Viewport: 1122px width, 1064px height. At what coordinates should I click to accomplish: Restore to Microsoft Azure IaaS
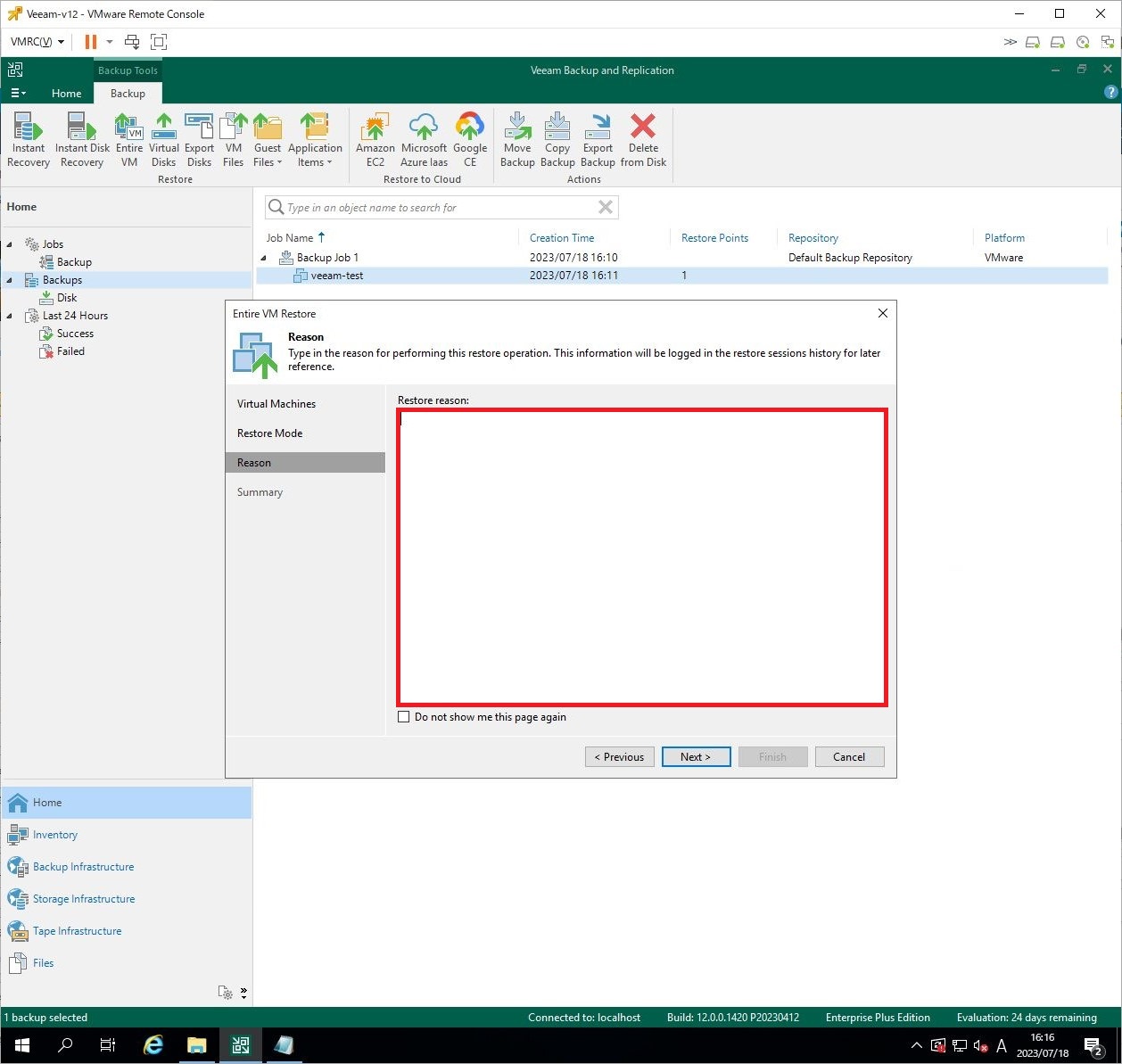(424, 140)
